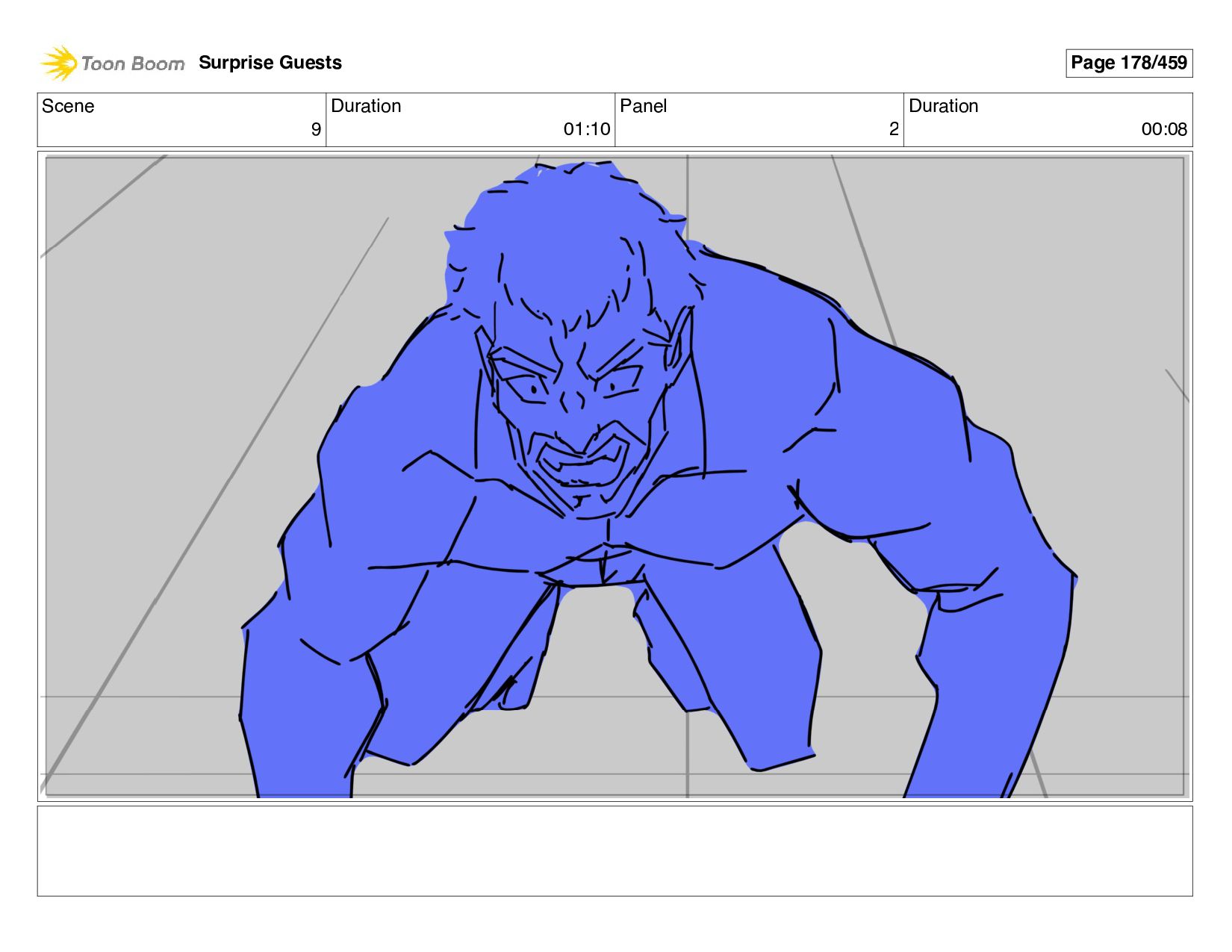The image size is (1232, 952).
Task: Click the 'Panel' header label
Action: [643, 106]
